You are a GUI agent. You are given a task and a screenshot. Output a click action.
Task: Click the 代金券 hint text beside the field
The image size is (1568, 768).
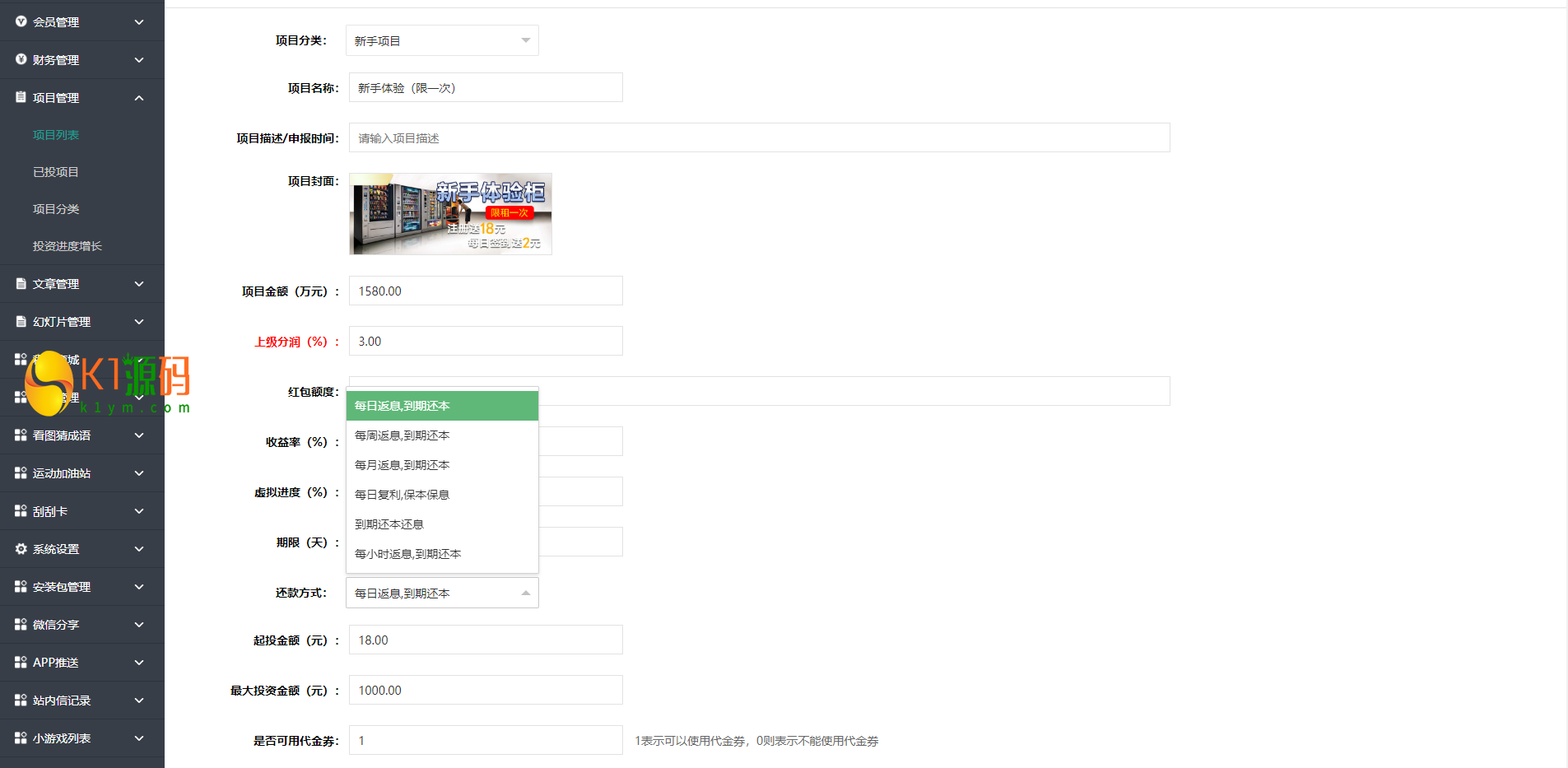click(756, 741)
